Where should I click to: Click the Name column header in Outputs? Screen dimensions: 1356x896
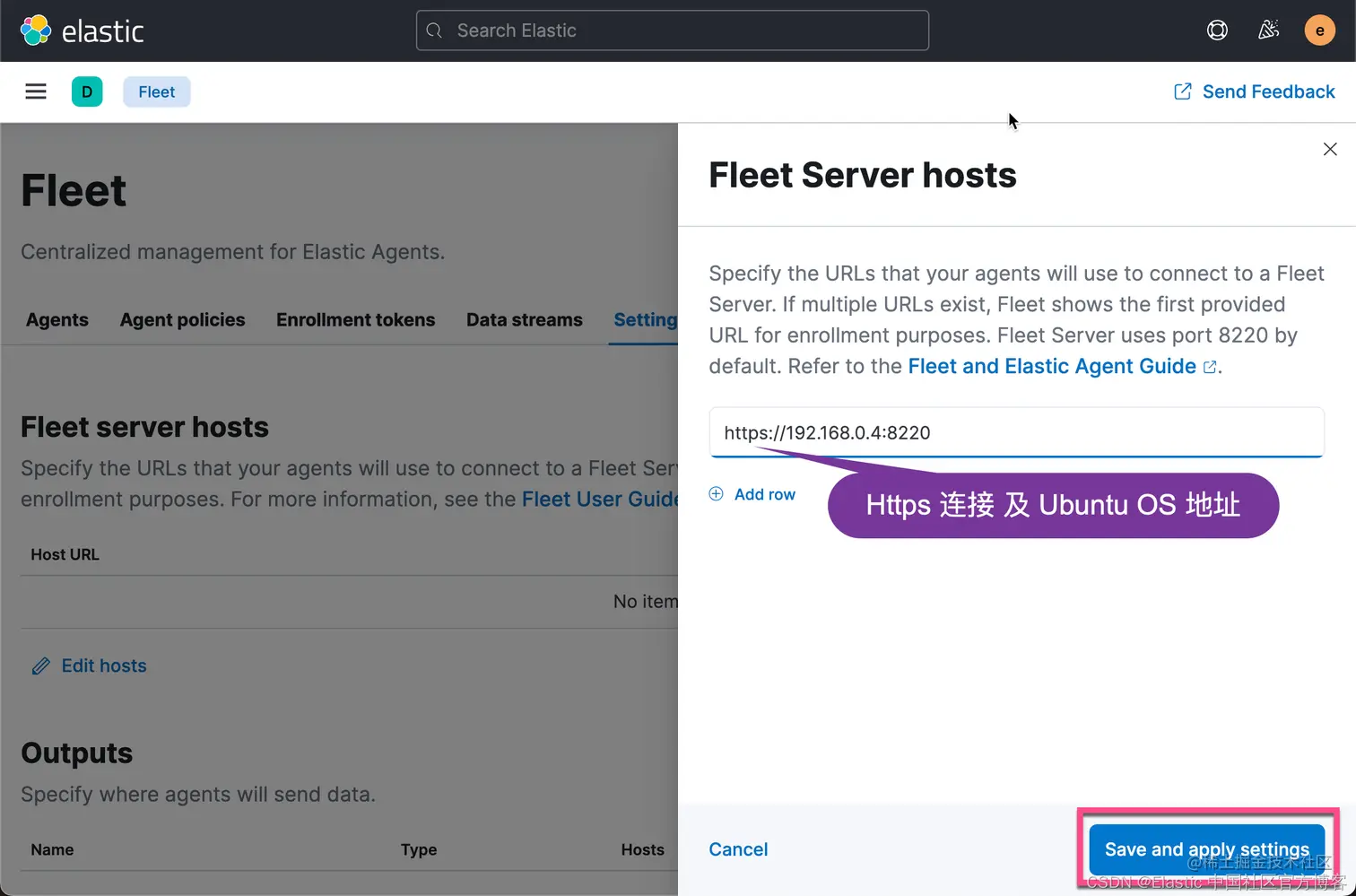point(52,849)
